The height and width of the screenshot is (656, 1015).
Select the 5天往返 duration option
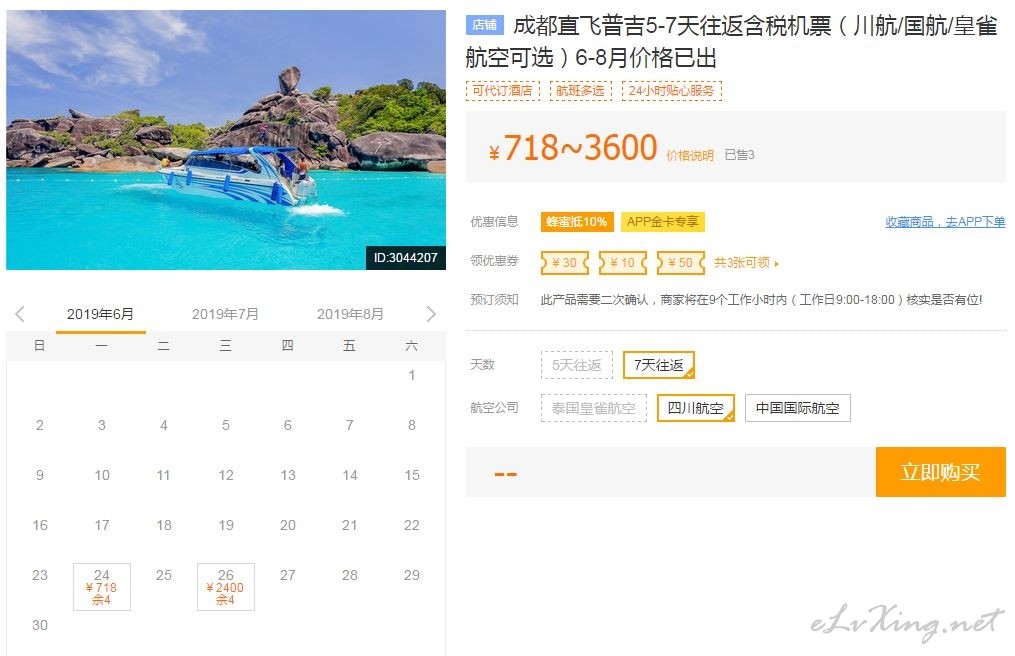click(x=577, y=365)
